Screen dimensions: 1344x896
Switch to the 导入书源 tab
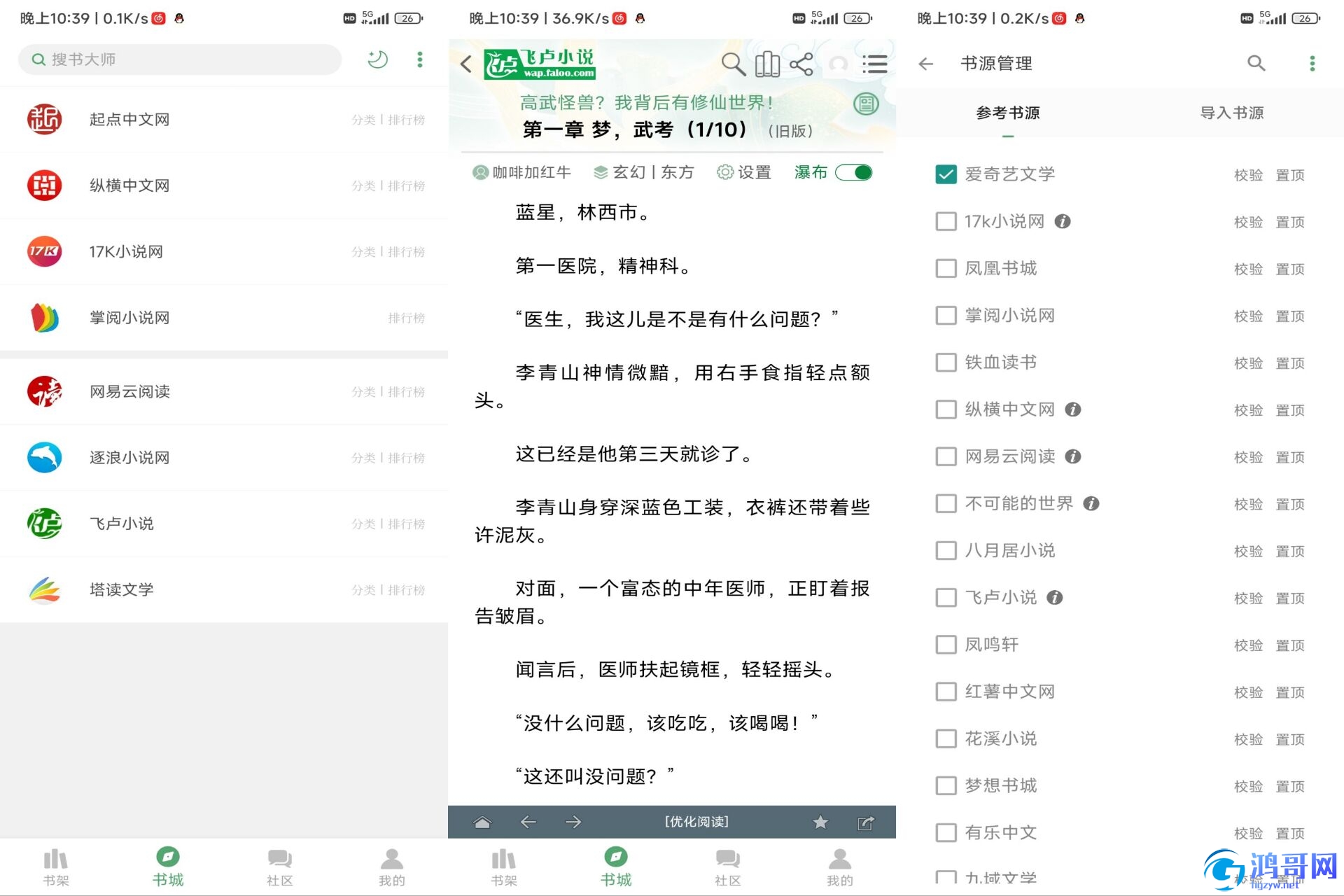[1232, 113]
